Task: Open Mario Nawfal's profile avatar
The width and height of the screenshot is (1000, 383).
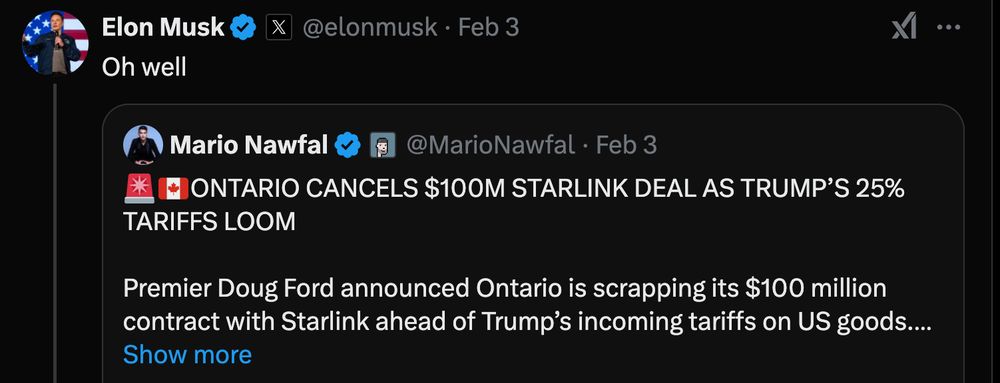Action: pos(143,145)
